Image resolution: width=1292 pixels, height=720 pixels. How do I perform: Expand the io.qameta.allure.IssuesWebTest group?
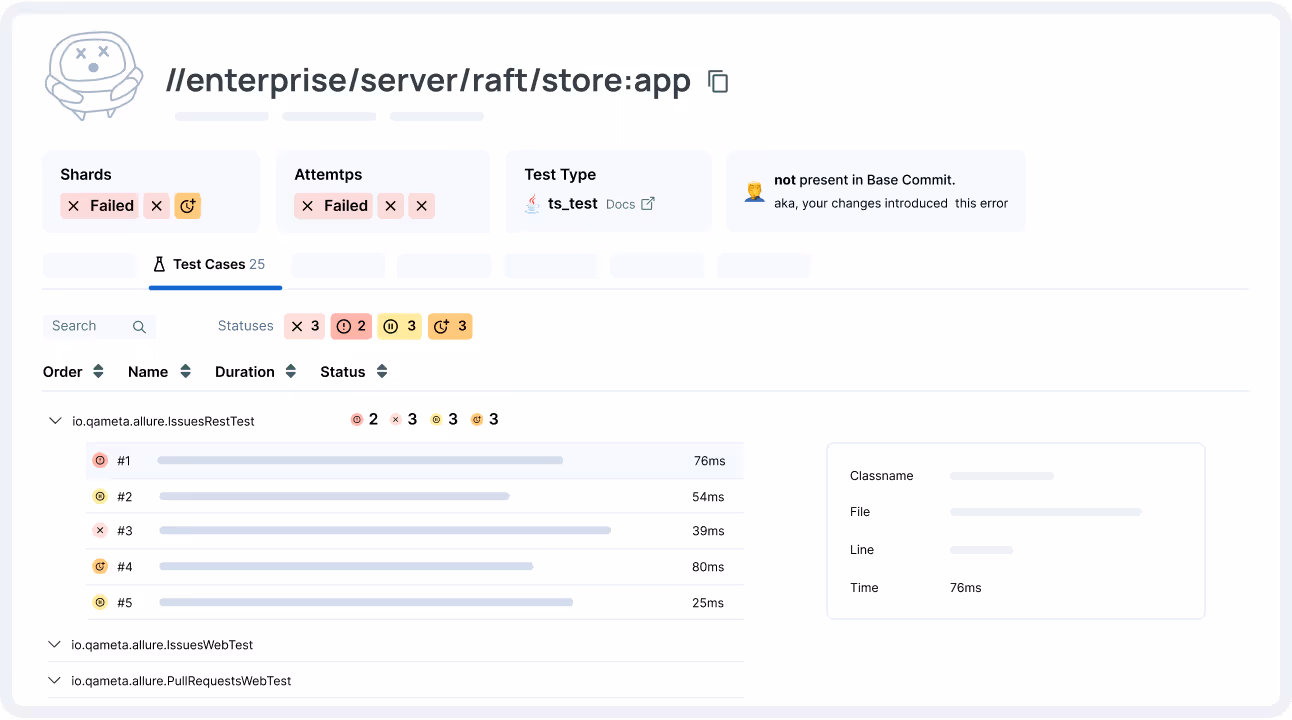point(55,644)
